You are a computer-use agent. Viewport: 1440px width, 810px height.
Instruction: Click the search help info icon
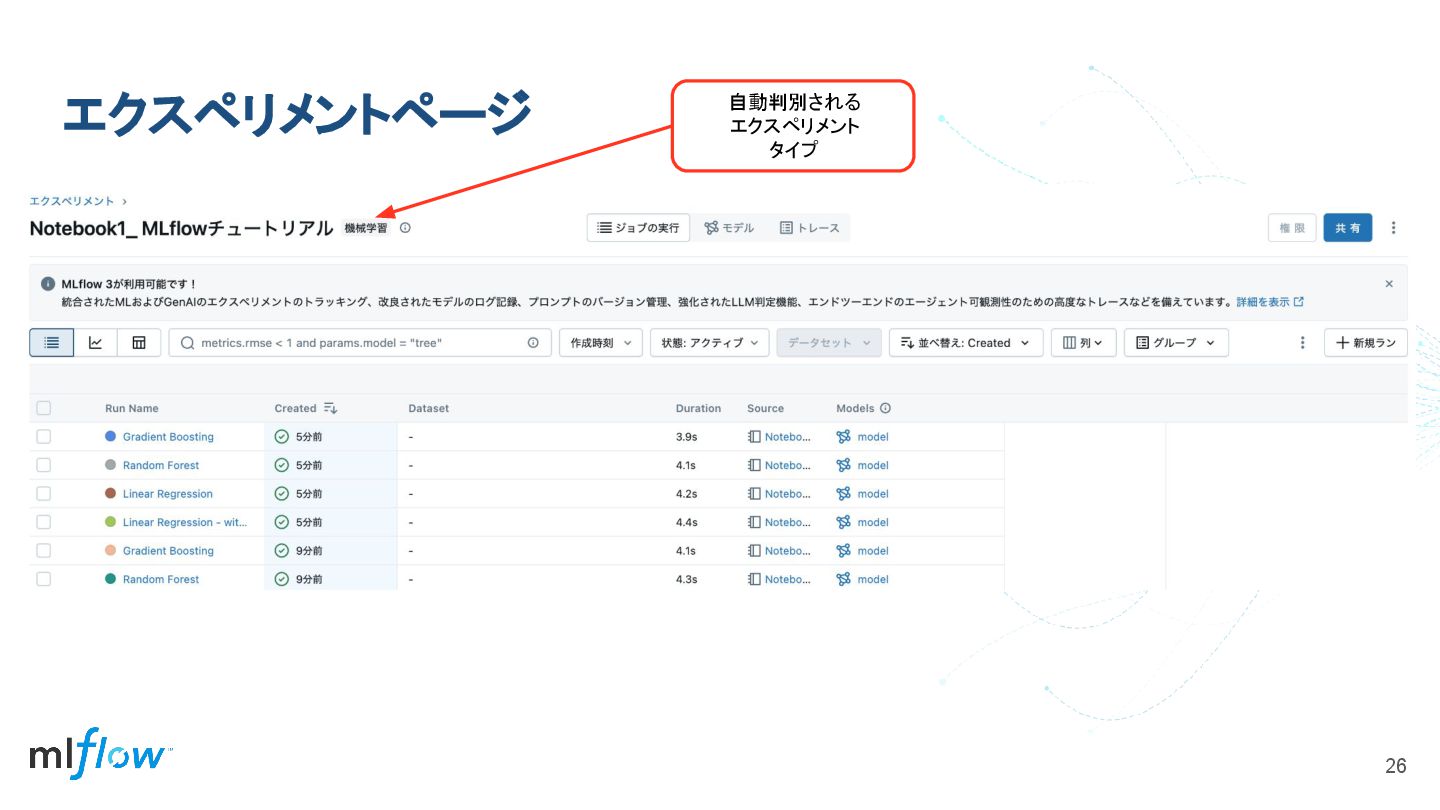click(x=533, y=343)
